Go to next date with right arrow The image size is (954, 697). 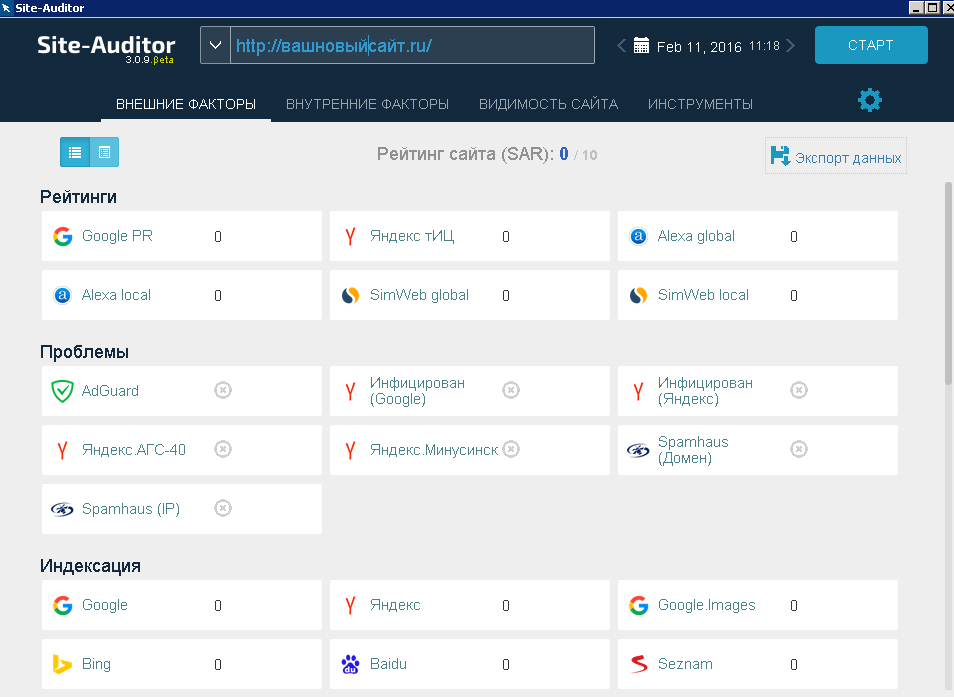point(790,46)
